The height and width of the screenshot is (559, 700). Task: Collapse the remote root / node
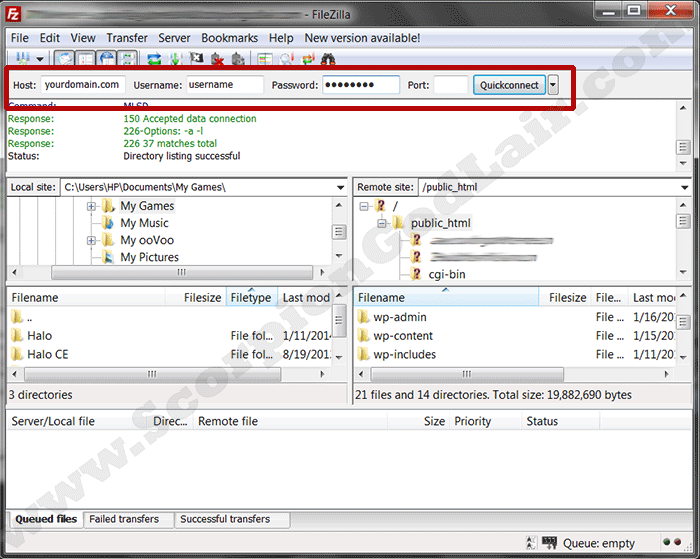(364, 206)
